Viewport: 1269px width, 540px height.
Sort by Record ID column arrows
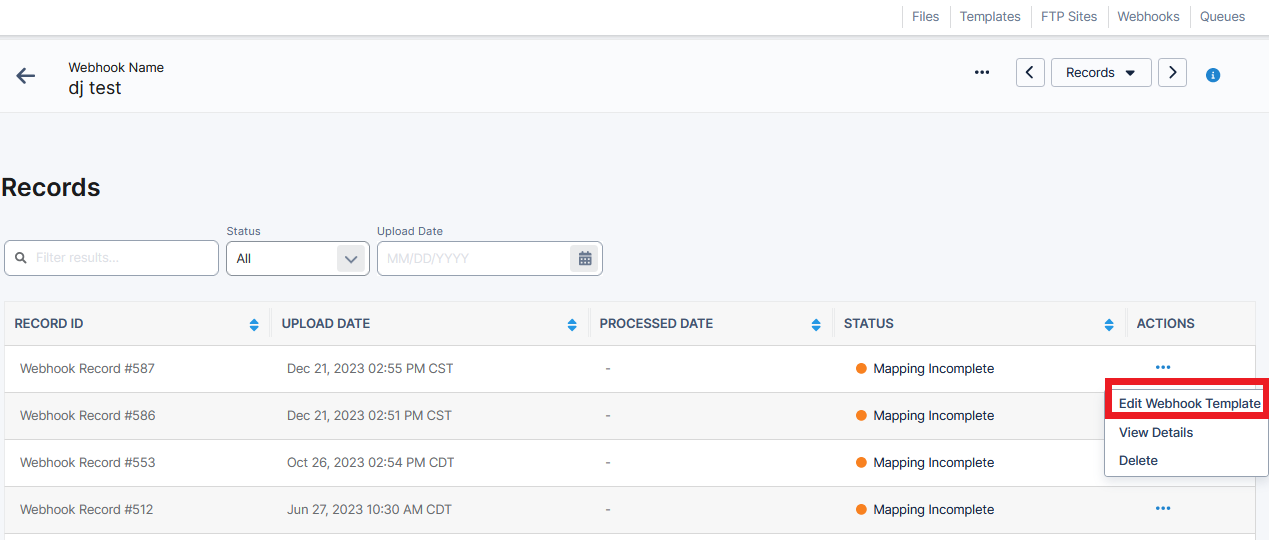(x=254, y=324)
